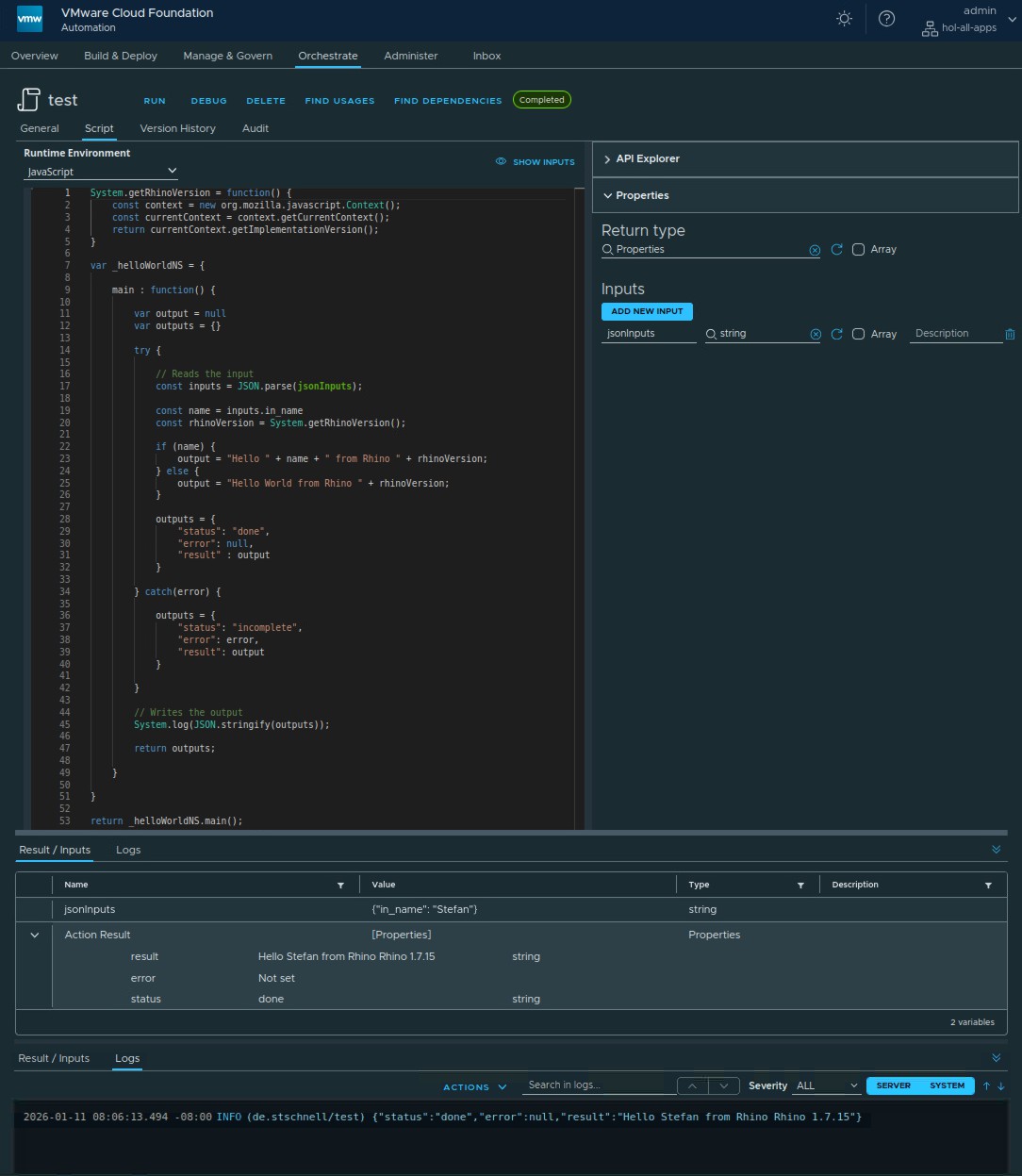Toggle the light/dark theme sun icon
The width and height of the screenshot is (1022, 1176).
coord(844,18)
